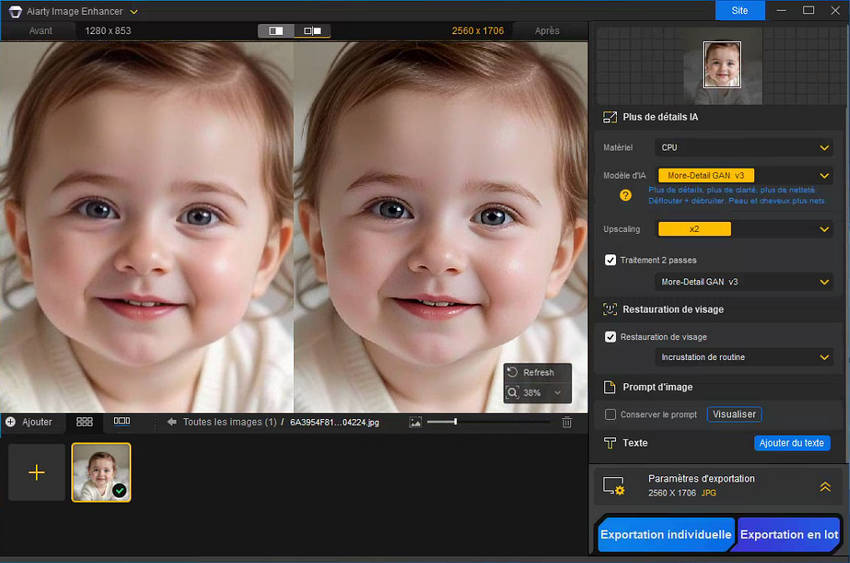Close the Aiarty window
Viewport: 850px width, 563px height.
(835, 10)
